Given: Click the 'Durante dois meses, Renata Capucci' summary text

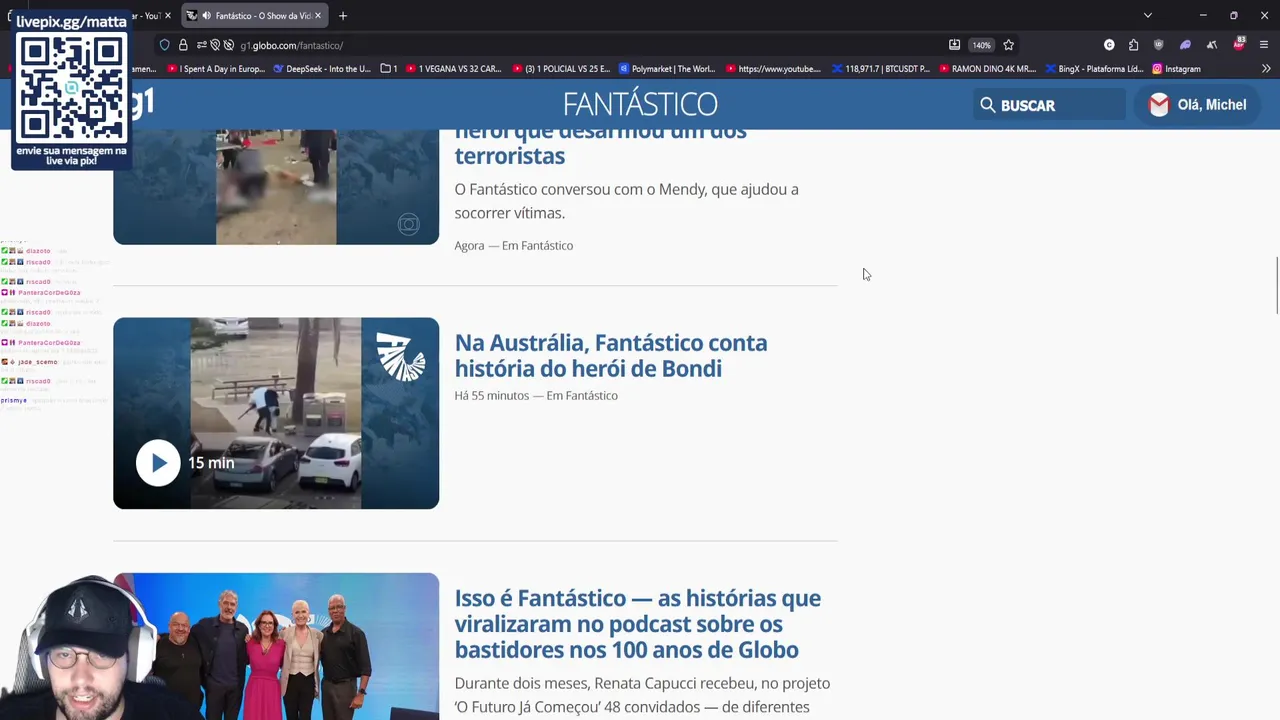Looking at the screenshot, I should tap(642, 695).
